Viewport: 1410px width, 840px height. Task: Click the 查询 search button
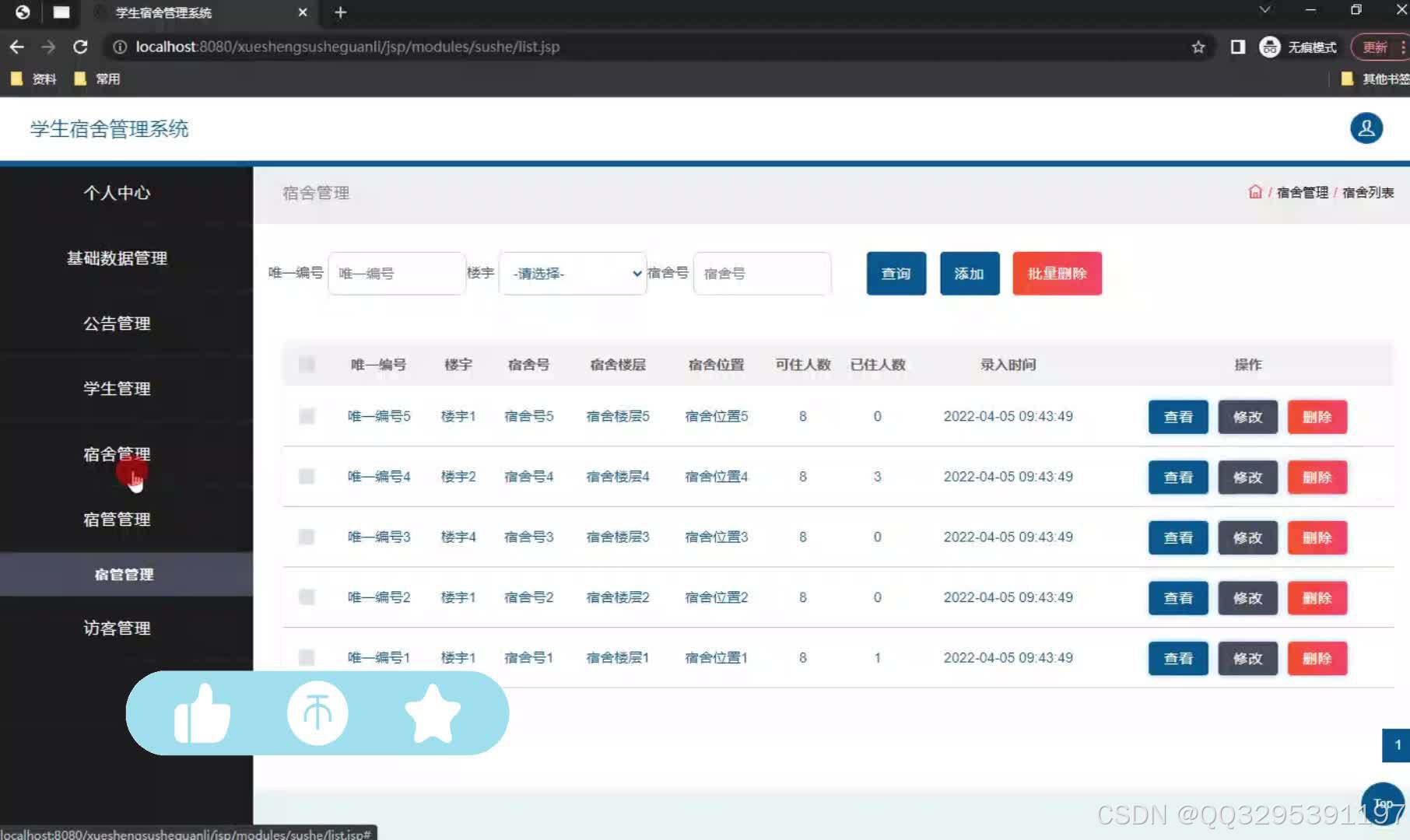pos(896,273)
